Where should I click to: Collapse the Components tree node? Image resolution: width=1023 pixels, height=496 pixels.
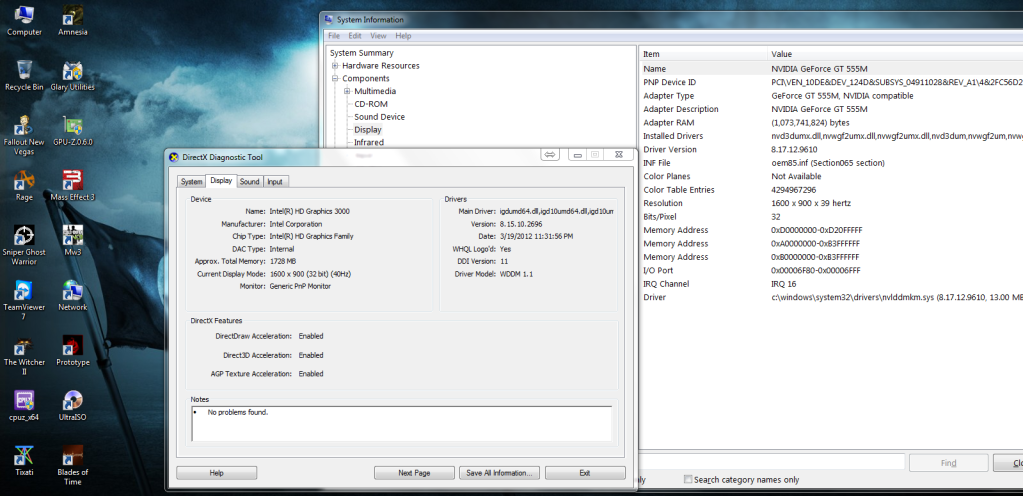click(335, 78)
